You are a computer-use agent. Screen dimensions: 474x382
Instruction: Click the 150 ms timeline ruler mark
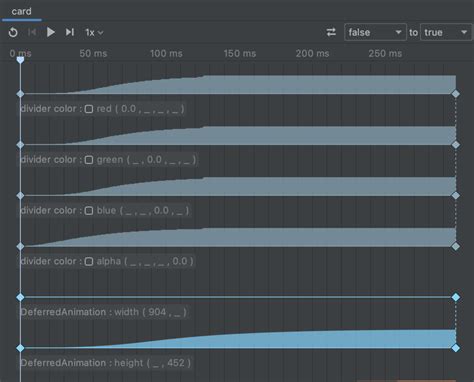[x=240, y=54]
